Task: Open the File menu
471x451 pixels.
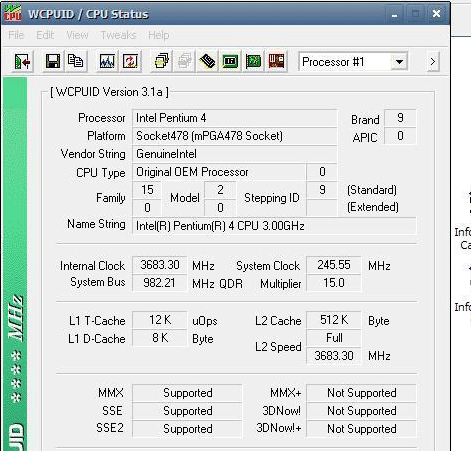Action: [16, 35]
